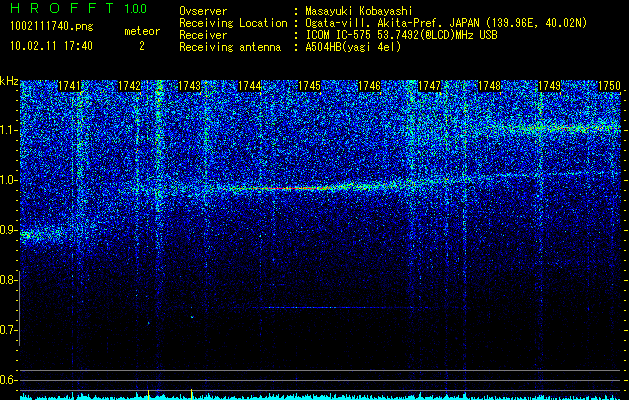This screenshot has width=629, height=400.
Task: Click the cyan signal level strip at bottom
Action: [321, 397]
